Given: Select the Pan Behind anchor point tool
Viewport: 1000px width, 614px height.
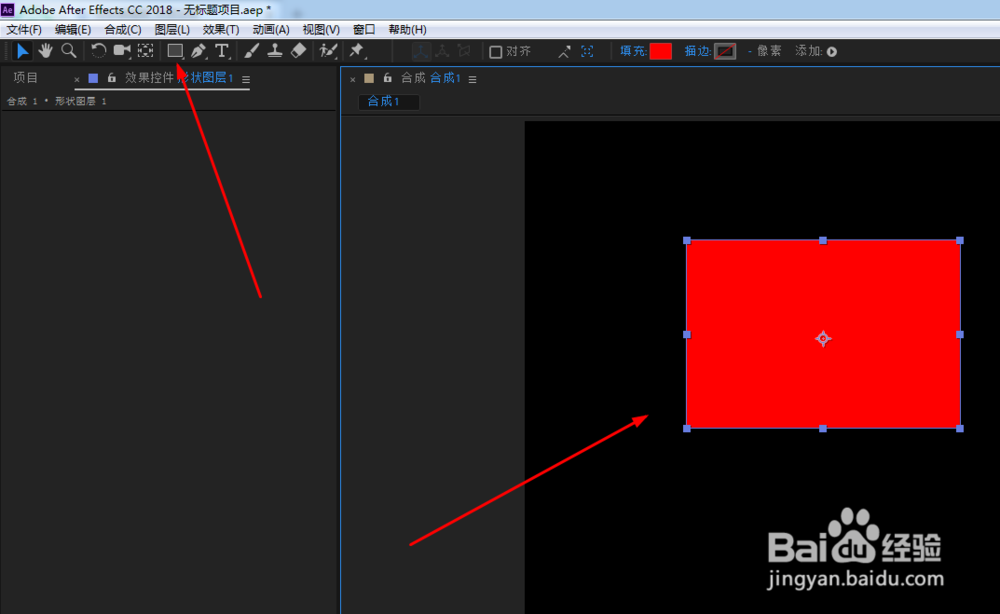Looking at the screenshot, I should [145, 51].
